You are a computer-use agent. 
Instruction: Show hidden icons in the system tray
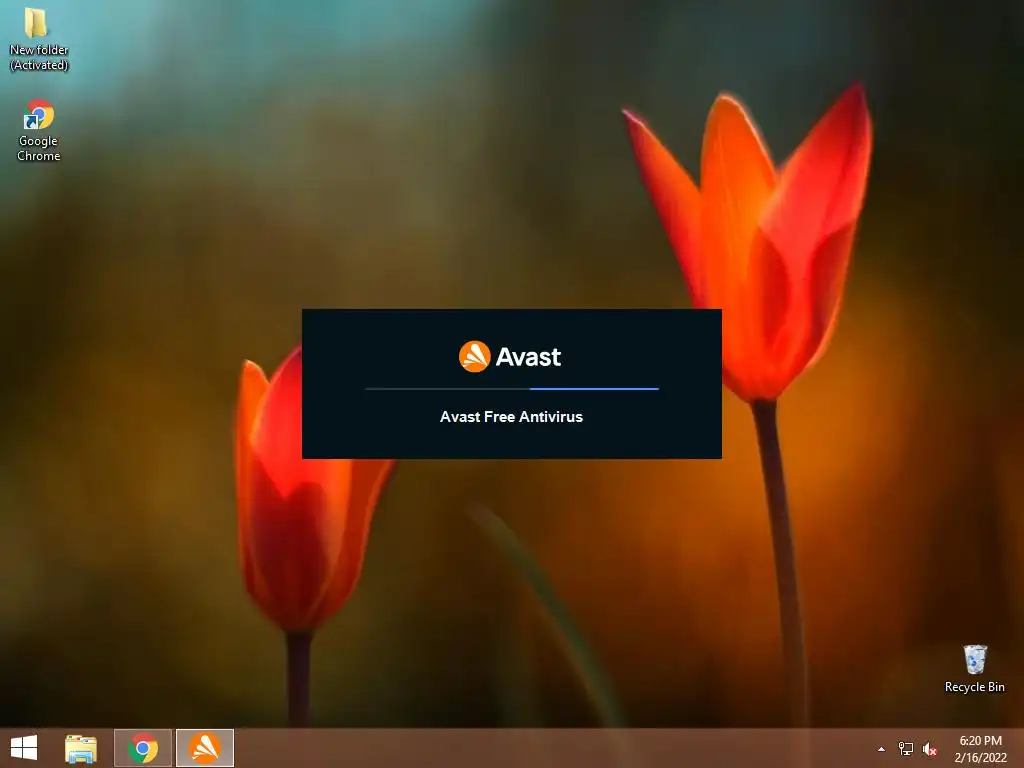point(881,749)
